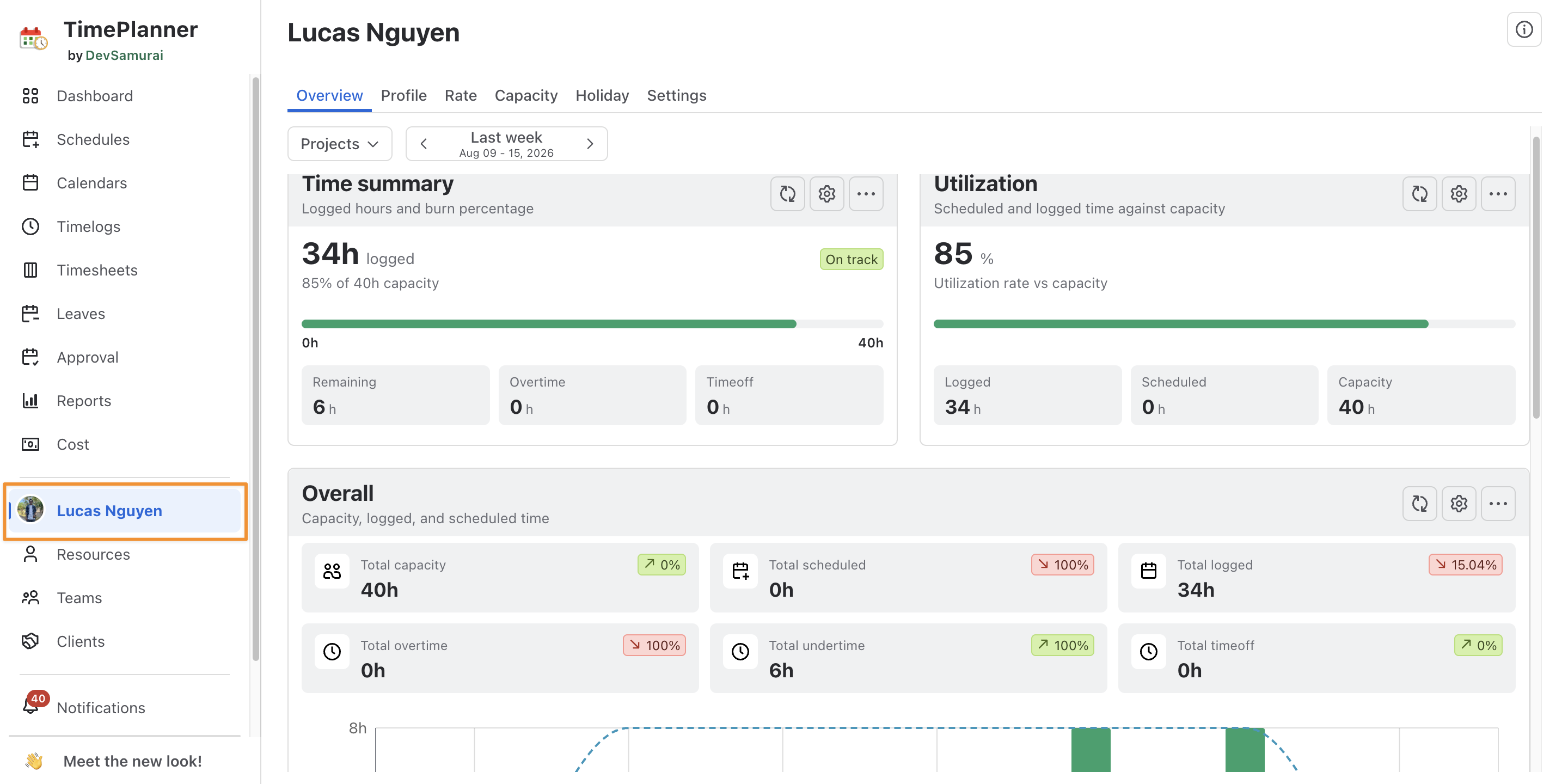This screenshot has height=784, width=1568.
Task: Click the Total overtime clock icon
Action: tap(332, 652)
